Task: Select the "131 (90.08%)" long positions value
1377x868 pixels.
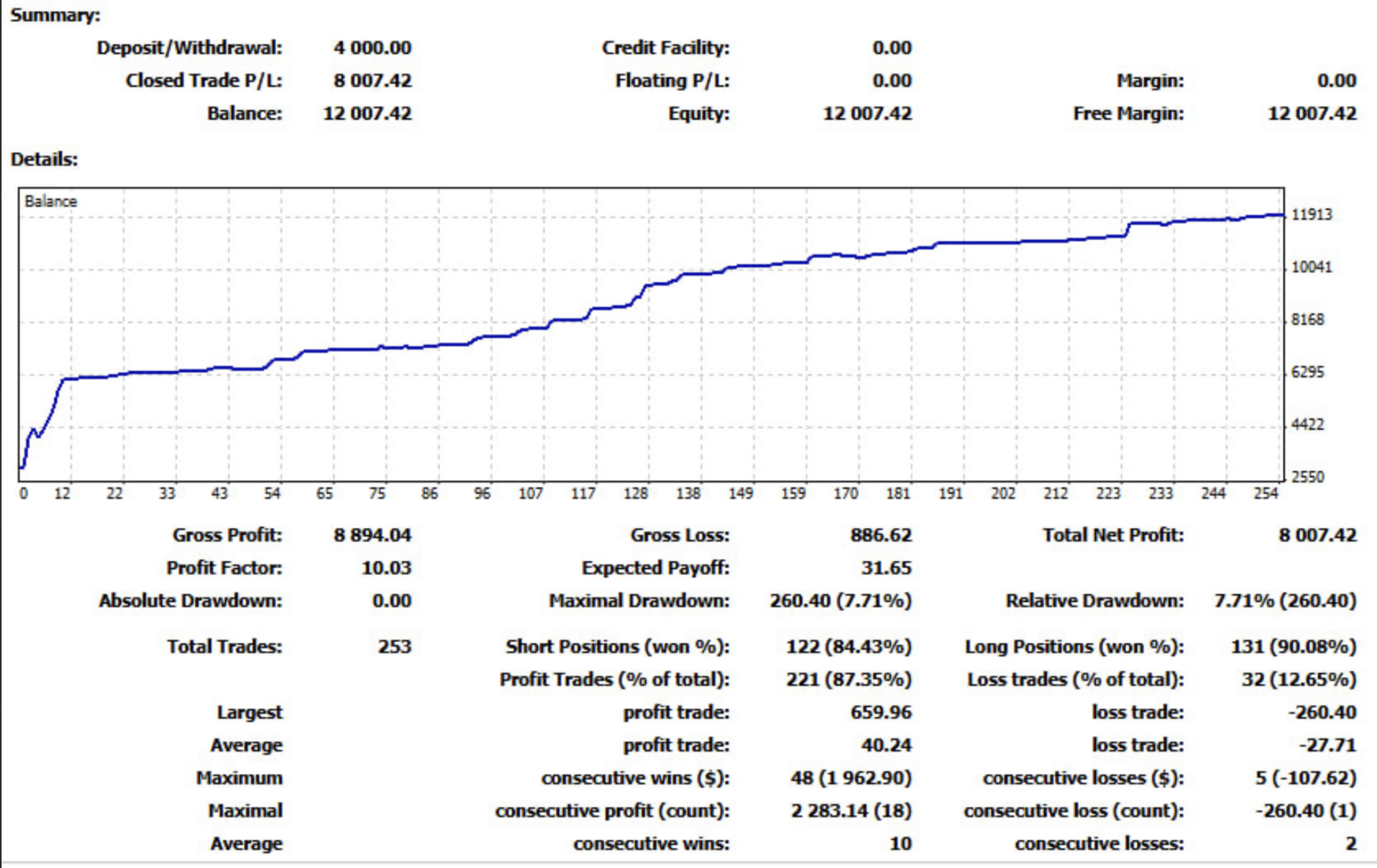Action: pos(1293,647)
